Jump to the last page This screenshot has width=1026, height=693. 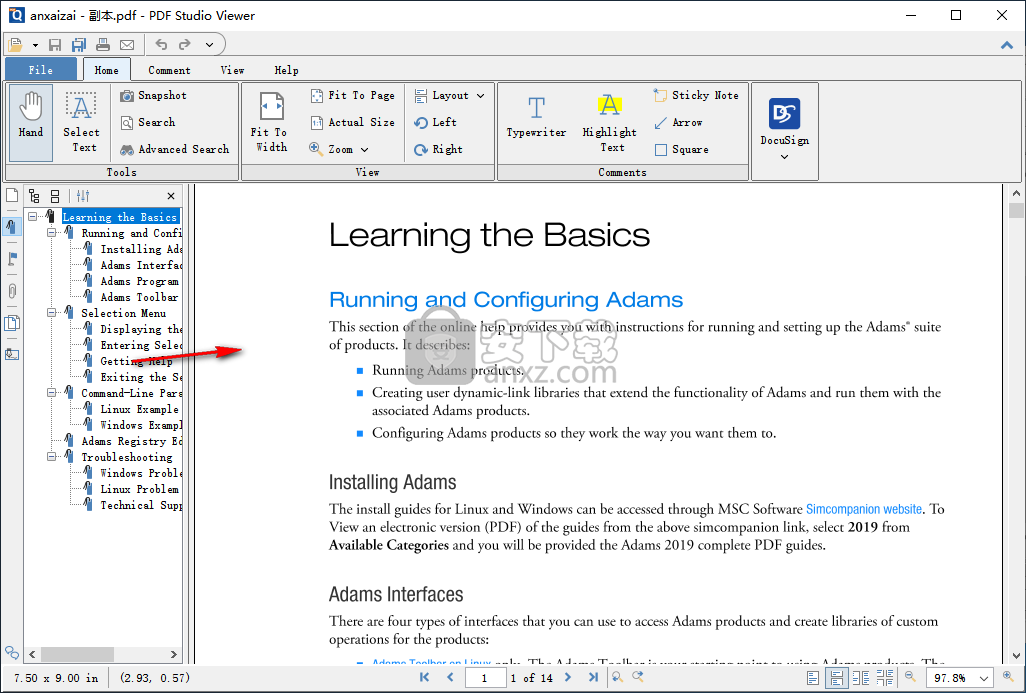coord(593,677)
